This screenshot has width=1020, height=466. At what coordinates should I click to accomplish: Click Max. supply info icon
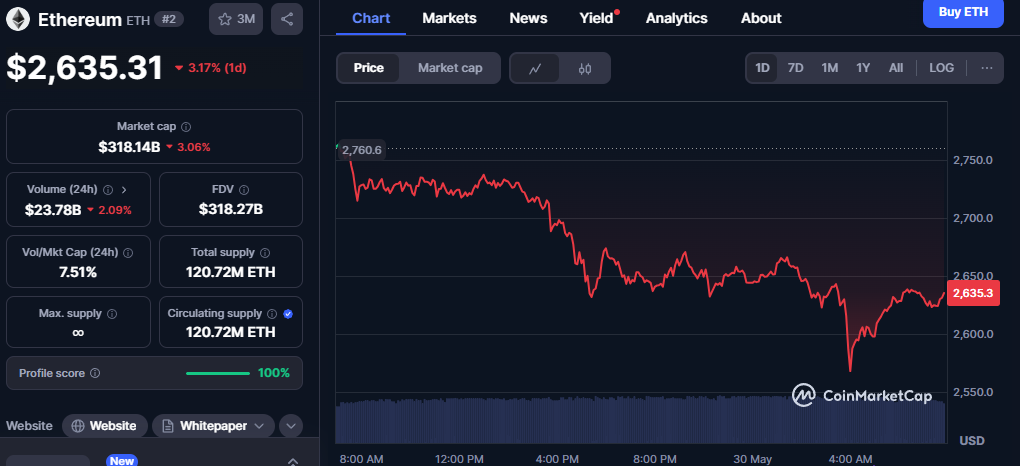(x=112, y=314)
